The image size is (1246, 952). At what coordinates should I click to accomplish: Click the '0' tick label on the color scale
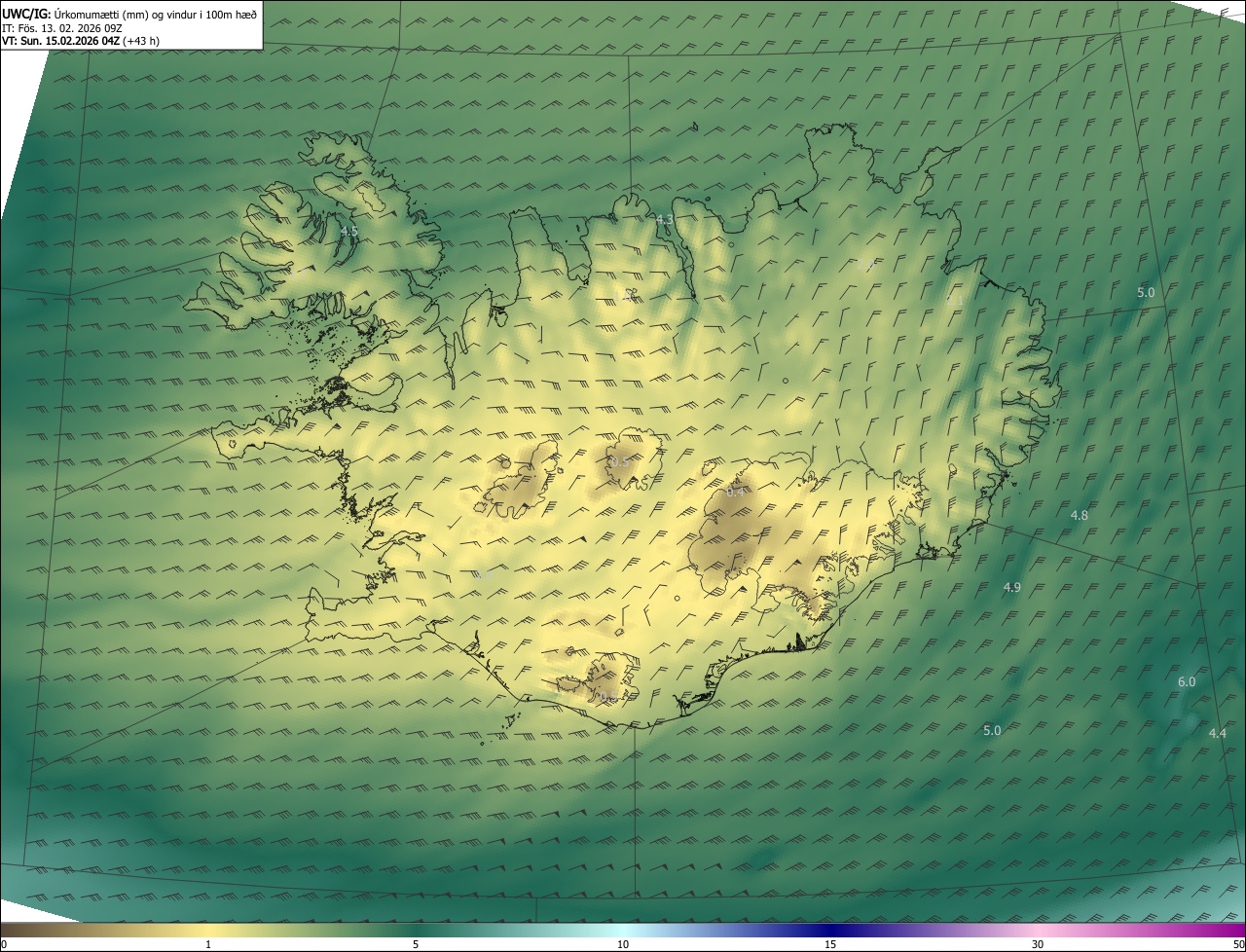point(3,944)
